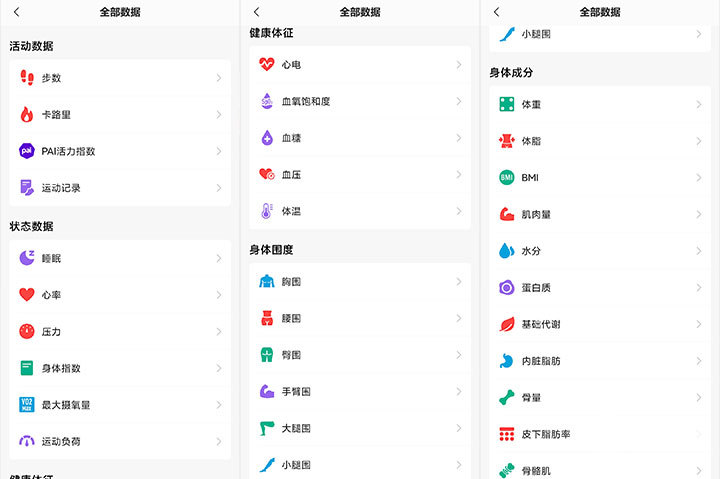This screenshot has width=720, height=479.
Task: Open the purple meter icon for 运动负荷
Action: click(27, 441)
